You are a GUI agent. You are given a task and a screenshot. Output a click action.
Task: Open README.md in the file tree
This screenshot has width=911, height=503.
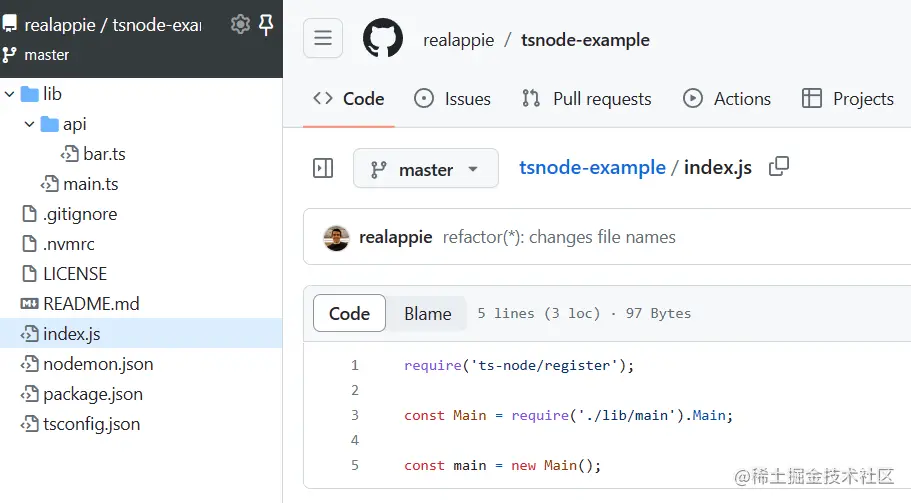coord(80,304)
